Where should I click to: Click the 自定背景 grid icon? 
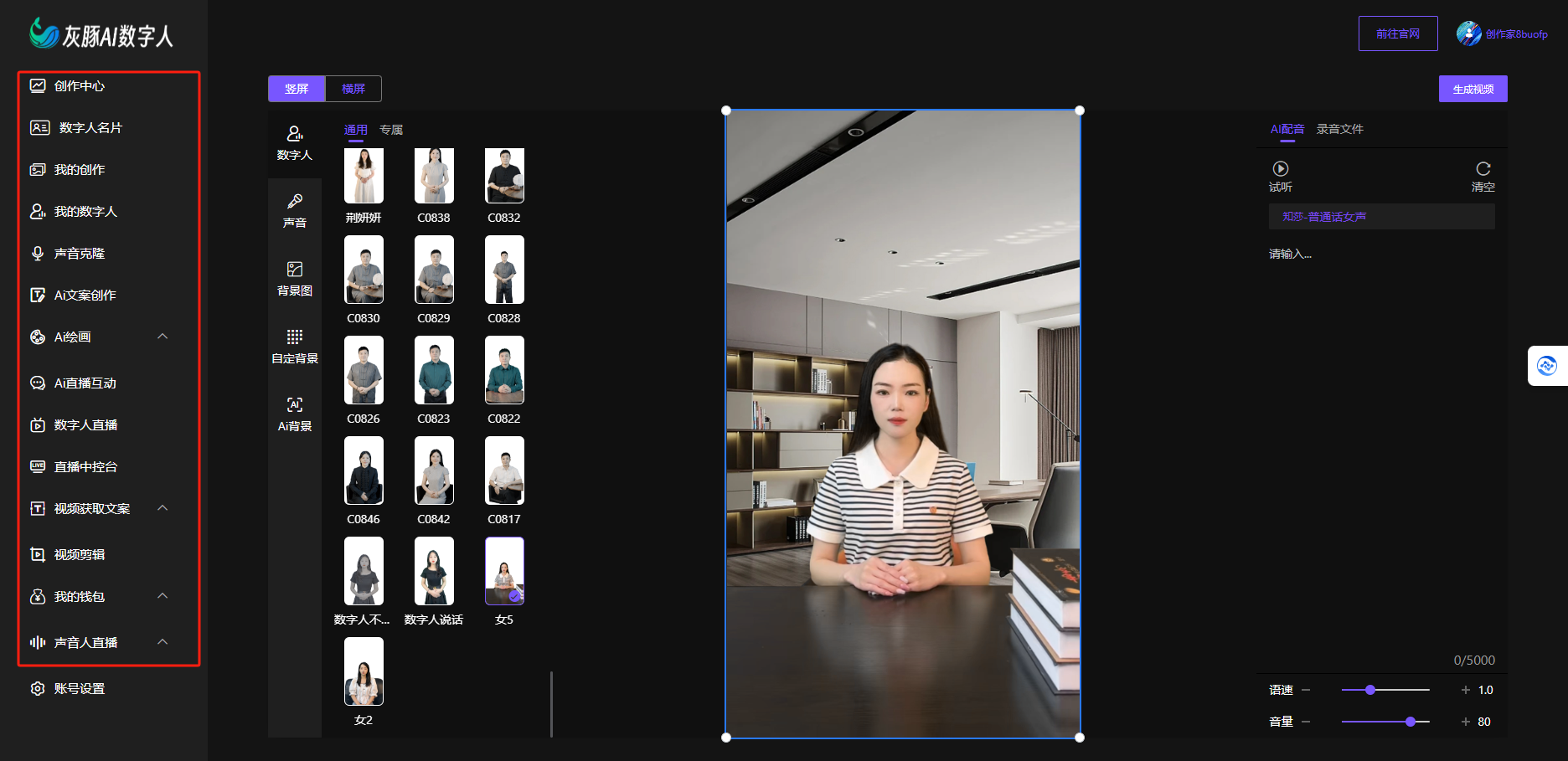pos(295,337)
